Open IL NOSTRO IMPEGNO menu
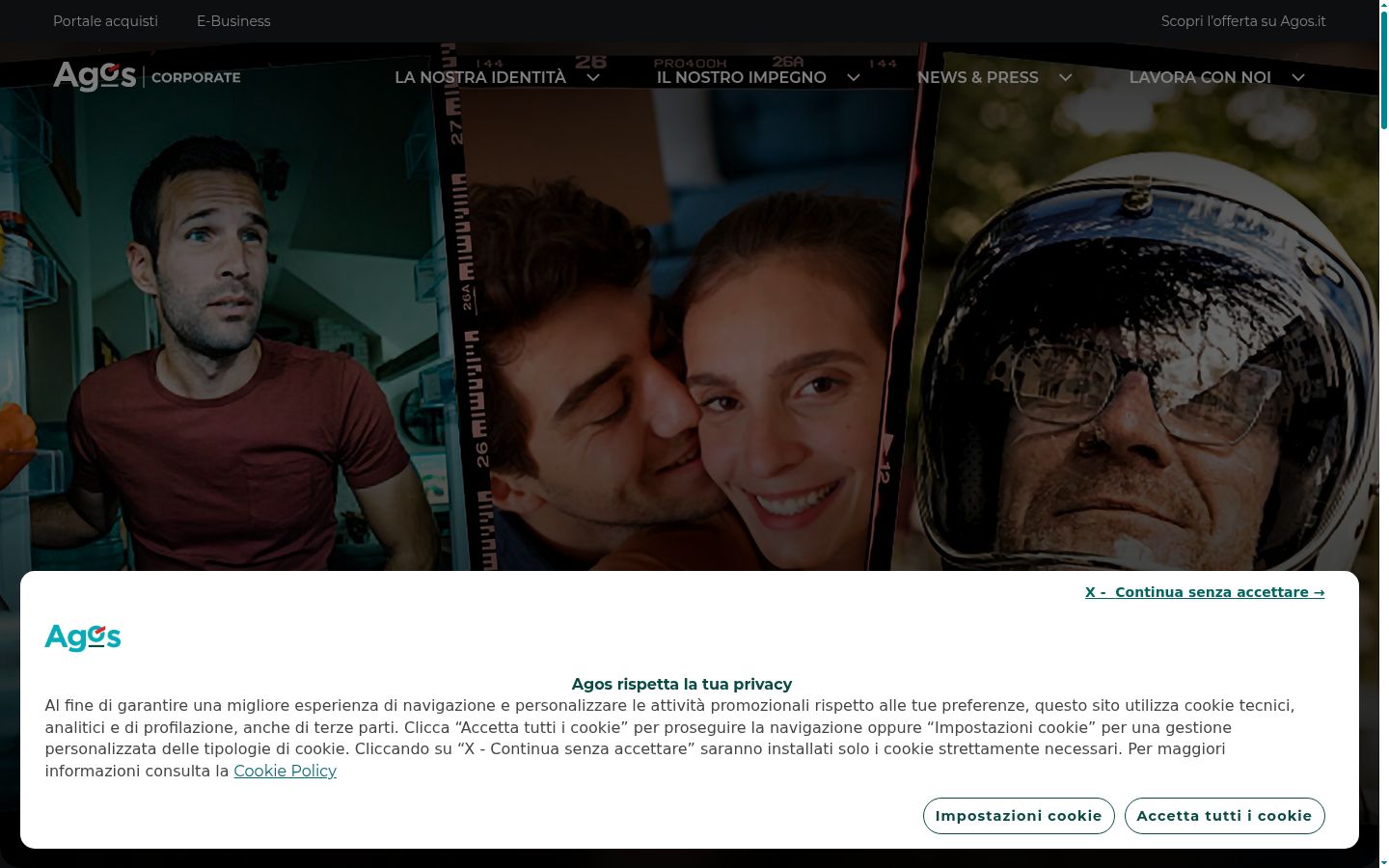 coord(742,77)
